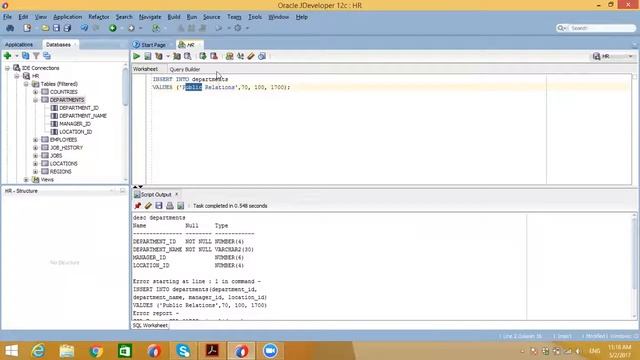Click the binoculars icon in main toolbar

tap(10, 28)
